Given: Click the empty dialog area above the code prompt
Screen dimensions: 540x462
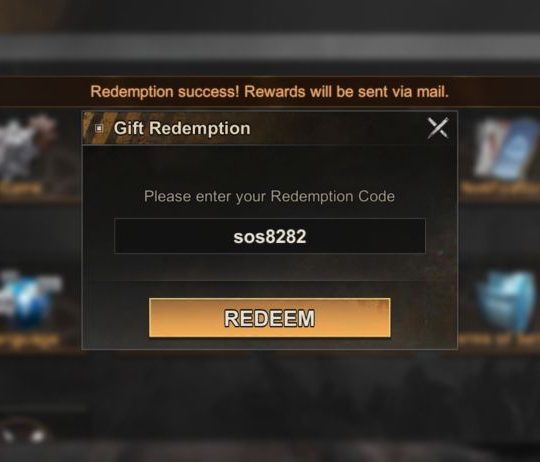Looking at the screenshot, I should tap(270, 165).
